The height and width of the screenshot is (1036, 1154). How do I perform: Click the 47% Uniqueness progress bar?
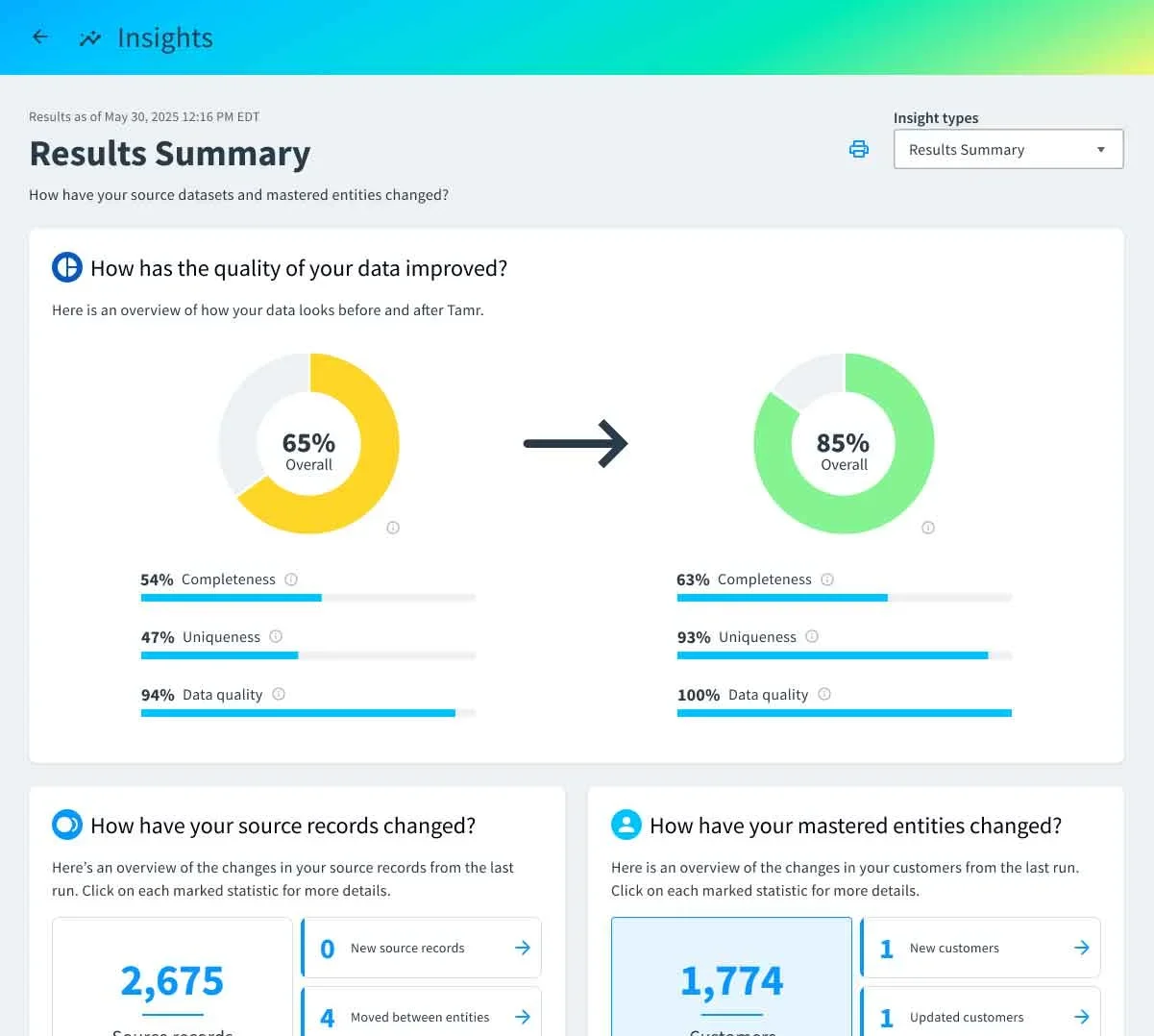[x=308, y=655]
